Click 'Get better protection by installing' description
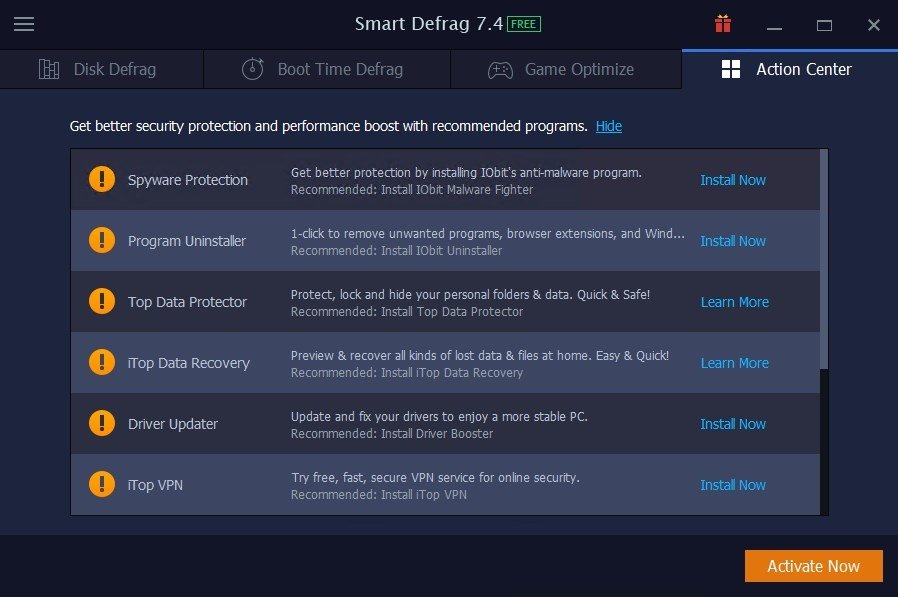The width and height of the screenshot is (898, 597). pos(466,172)
